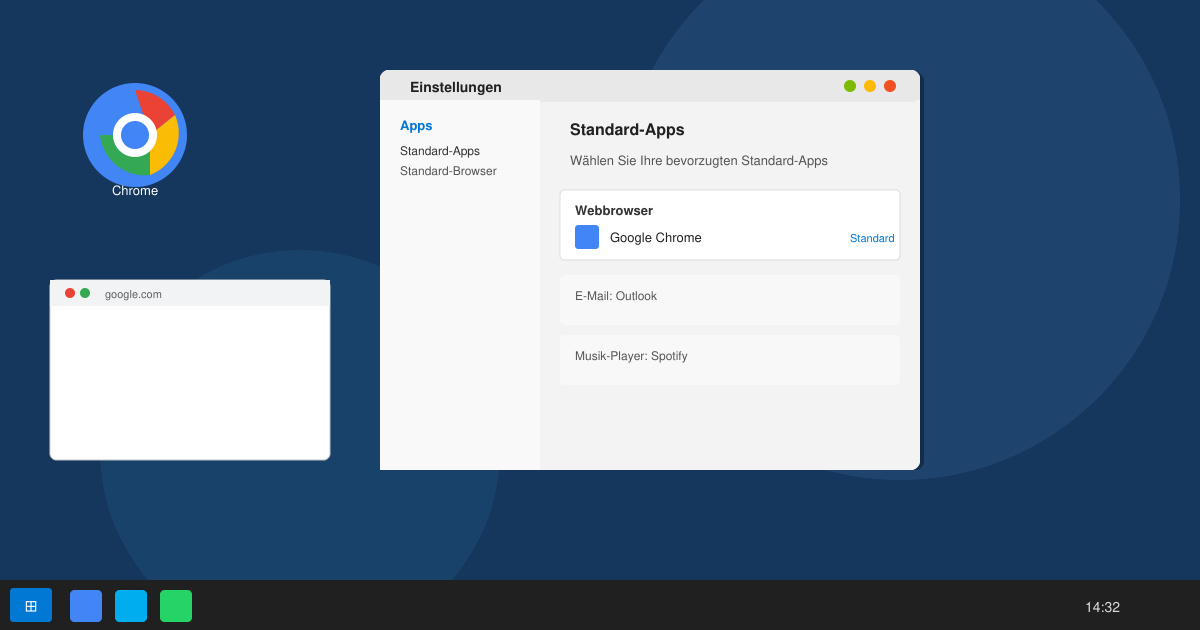Viewport: 1200px width, 630px height.
Task: Open Standard-Apps in the sidebar
Action: pos(440,151)
